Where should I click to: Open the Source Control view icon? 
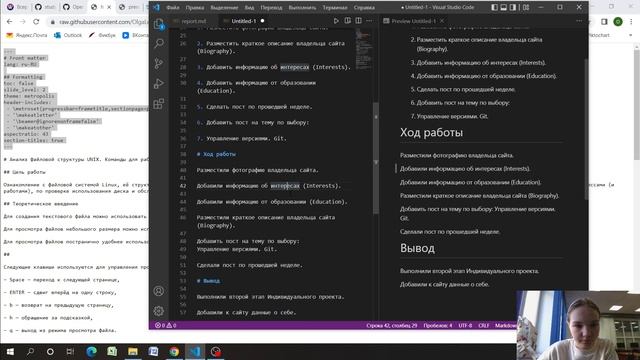coord(159,63)
